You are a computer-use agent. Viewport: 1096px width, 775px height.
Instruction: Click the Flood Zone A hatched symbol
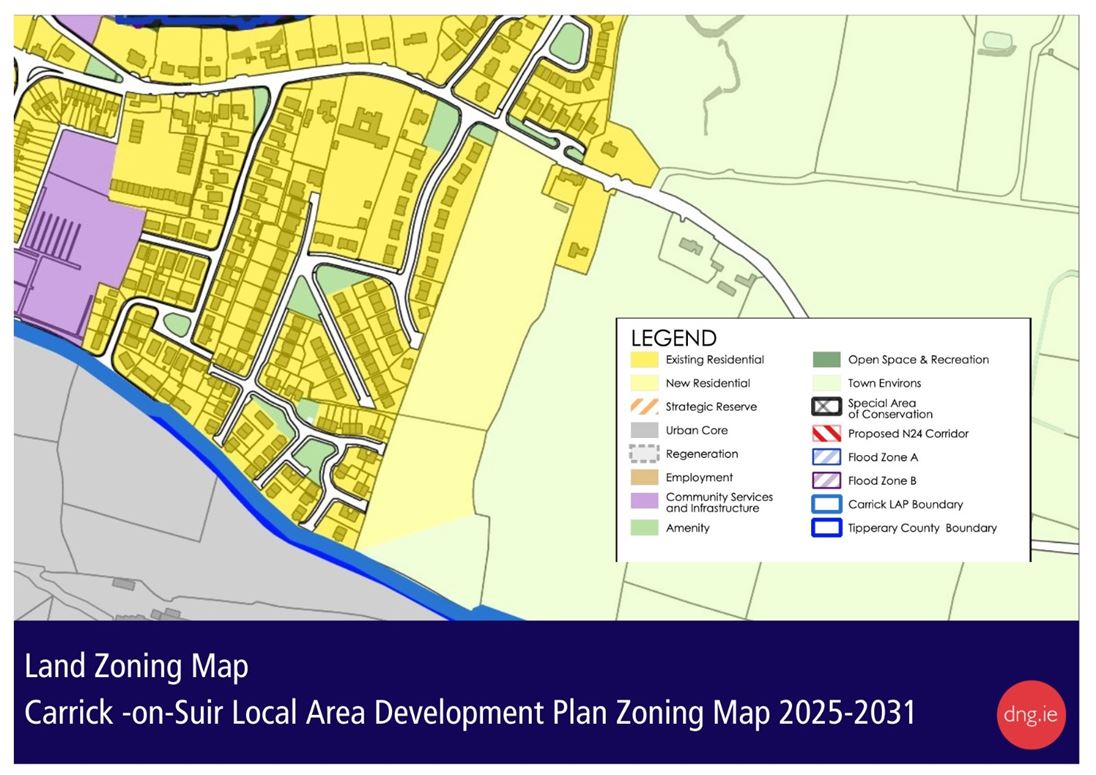(826, 457)
